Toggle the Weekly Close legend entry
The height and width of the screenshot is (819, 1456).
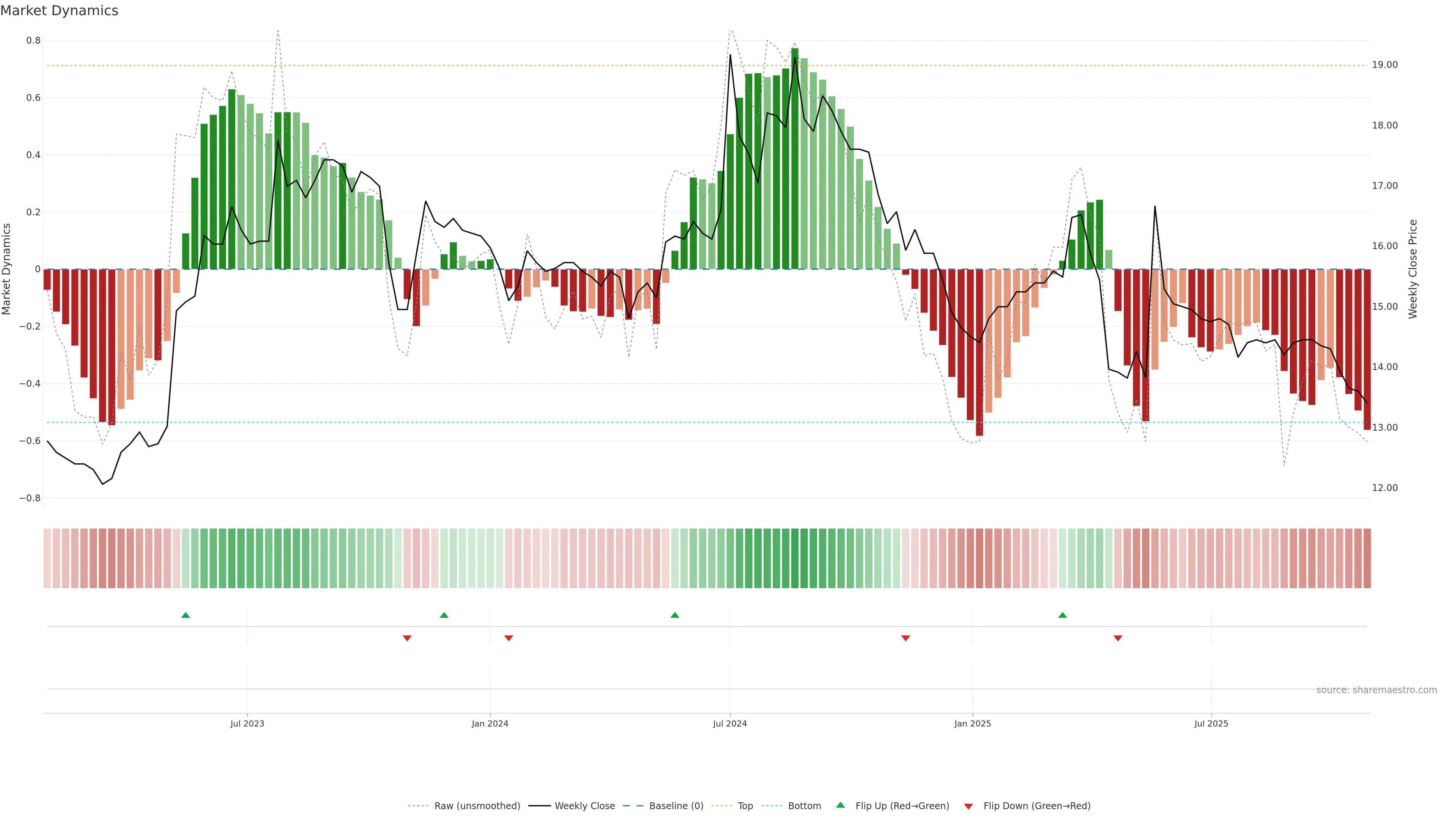pyautogui.click(x=584, y=806)
